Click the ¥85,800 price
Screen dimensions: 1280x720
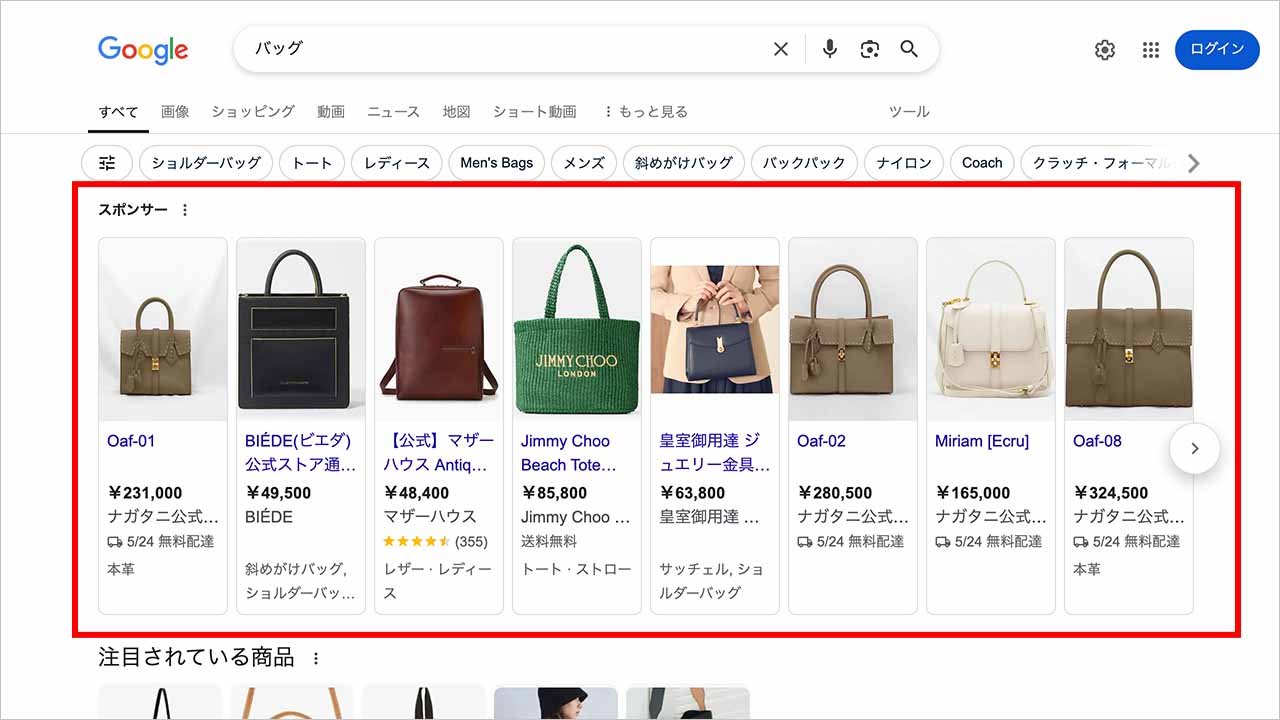554,493
